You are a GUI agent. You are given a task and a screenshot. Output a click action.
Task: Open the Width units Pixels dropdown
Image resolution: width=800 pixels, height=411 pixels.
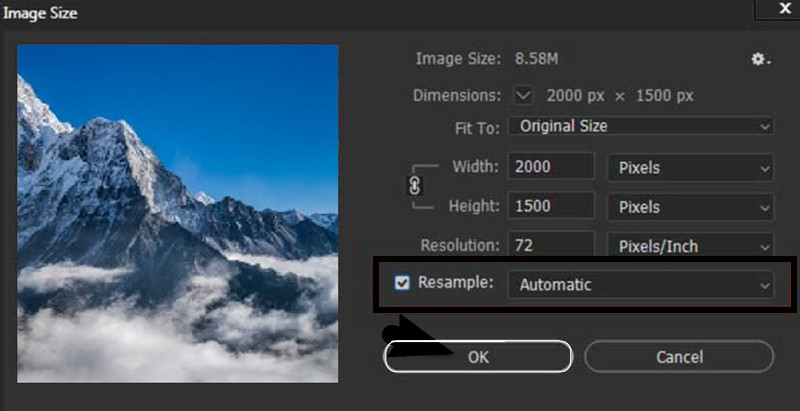pos(690,168)
